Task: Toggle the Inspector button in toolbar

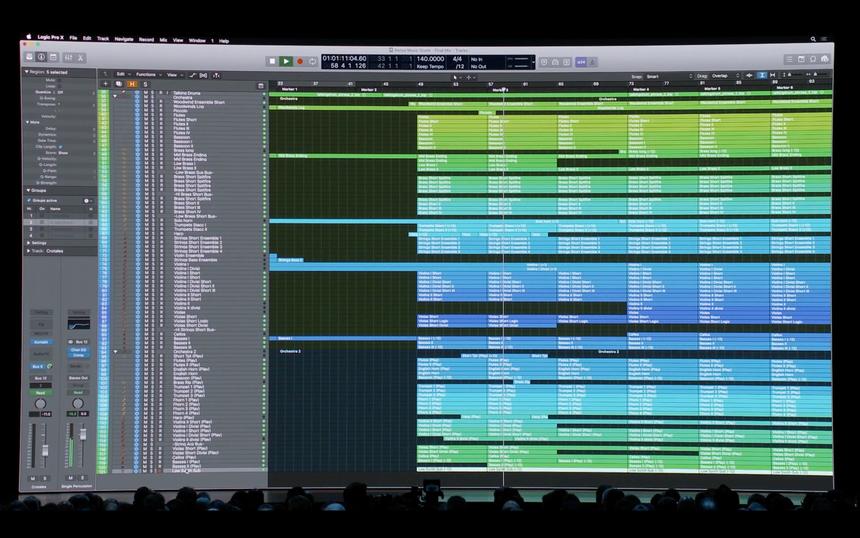Action: pyautogui.click(x=41, y=58)
